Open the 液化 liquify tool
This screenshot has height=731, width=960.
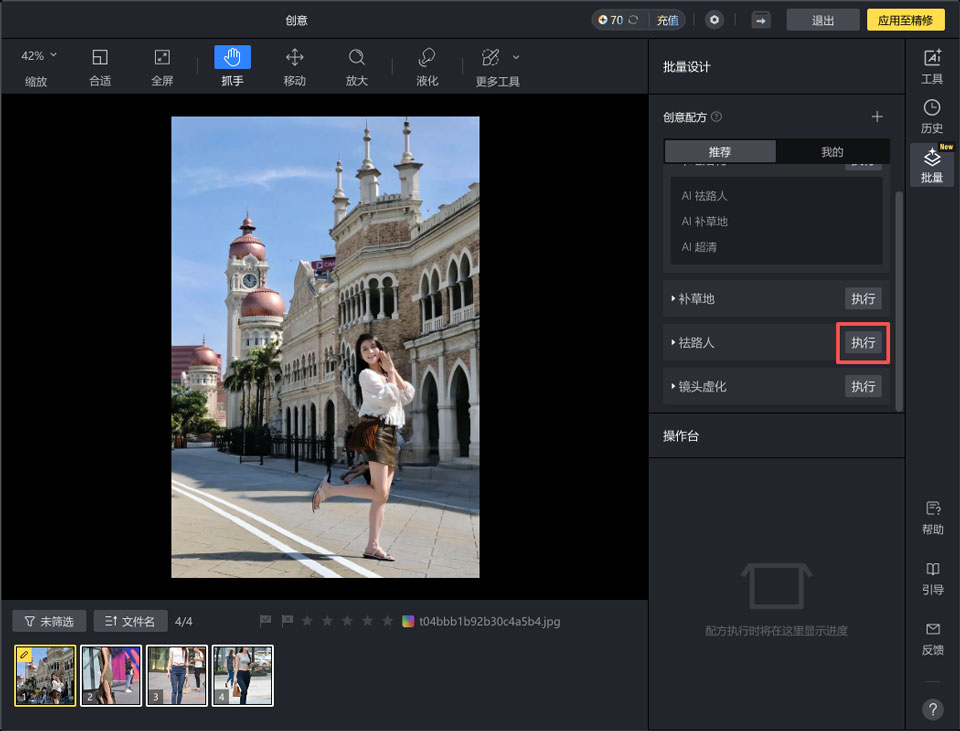pyautogui.click(x=426, y=63)
